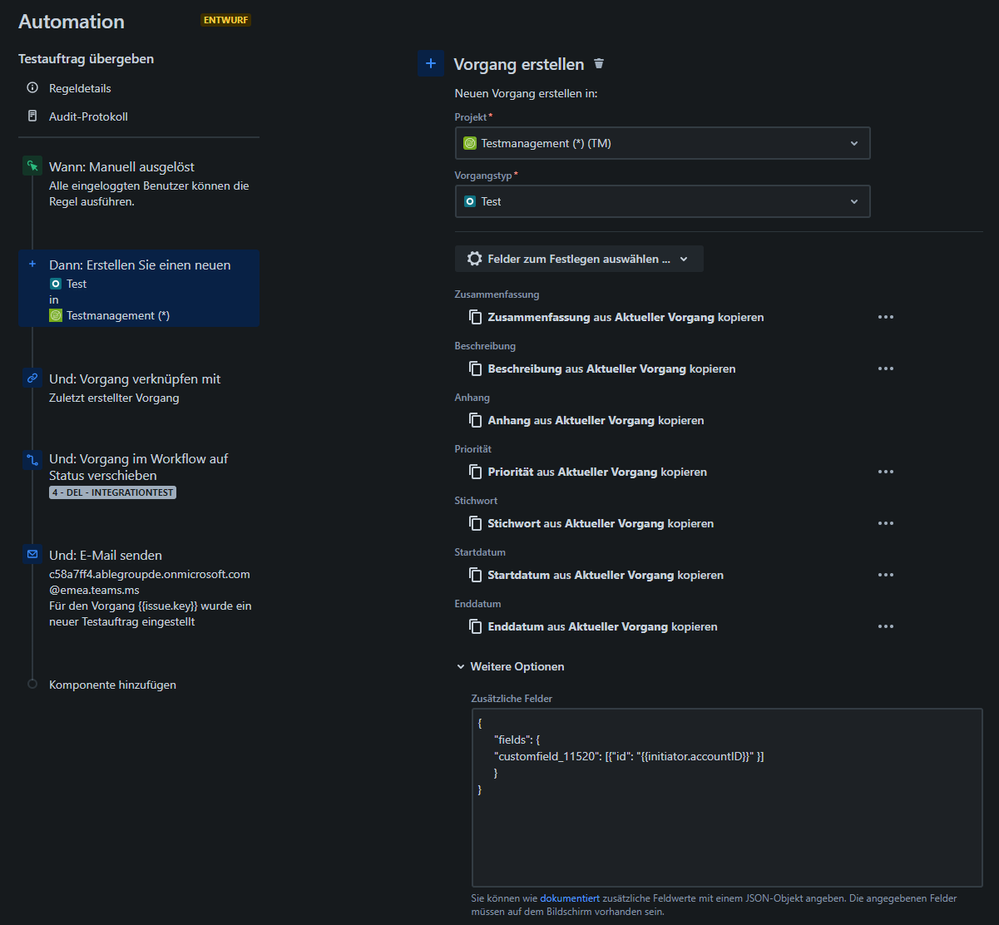Open the dokumentiert link
The width and height of the screenshot is (999, 925).
[569, 898]
